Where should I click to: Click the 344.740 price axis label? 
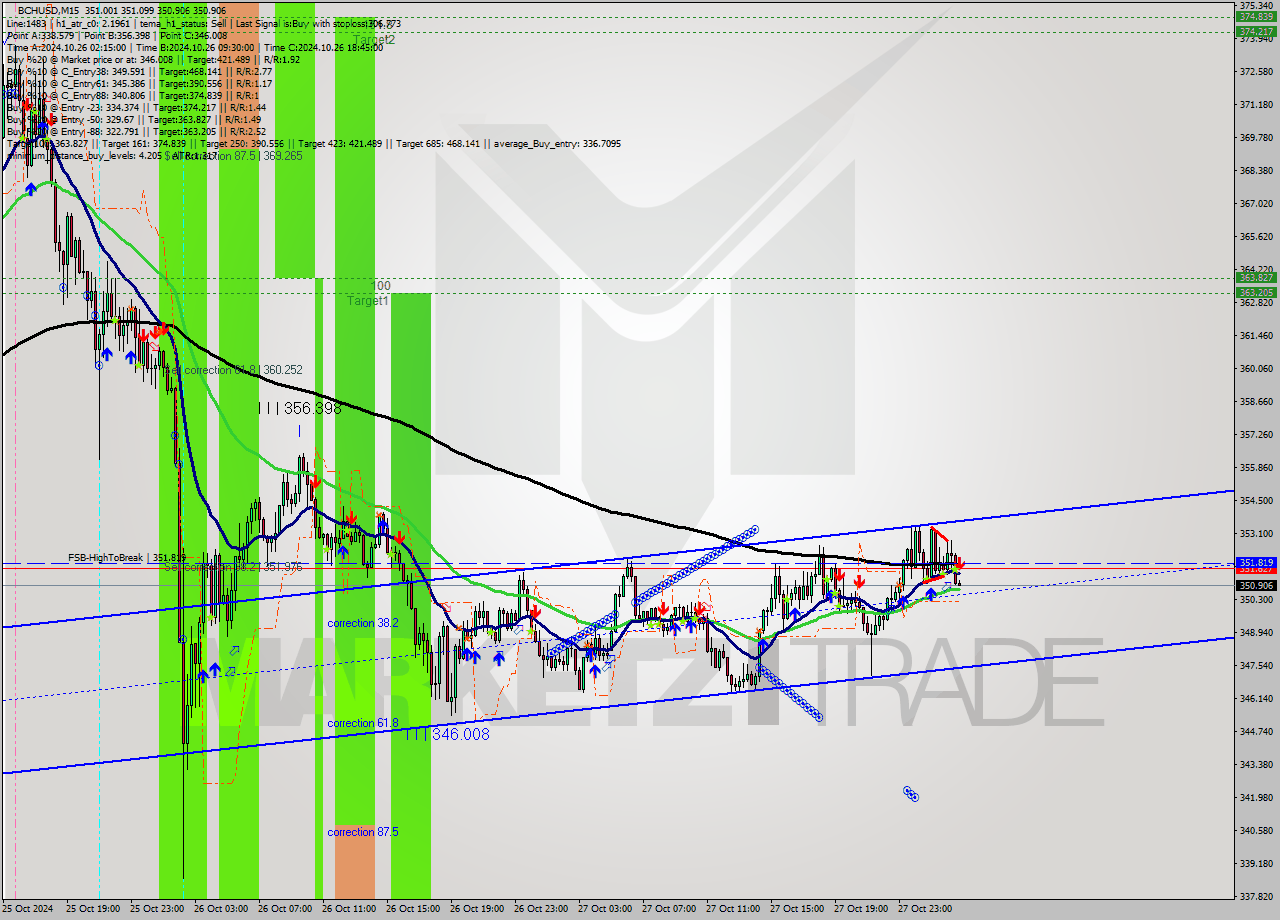[x=1256, y=731]
